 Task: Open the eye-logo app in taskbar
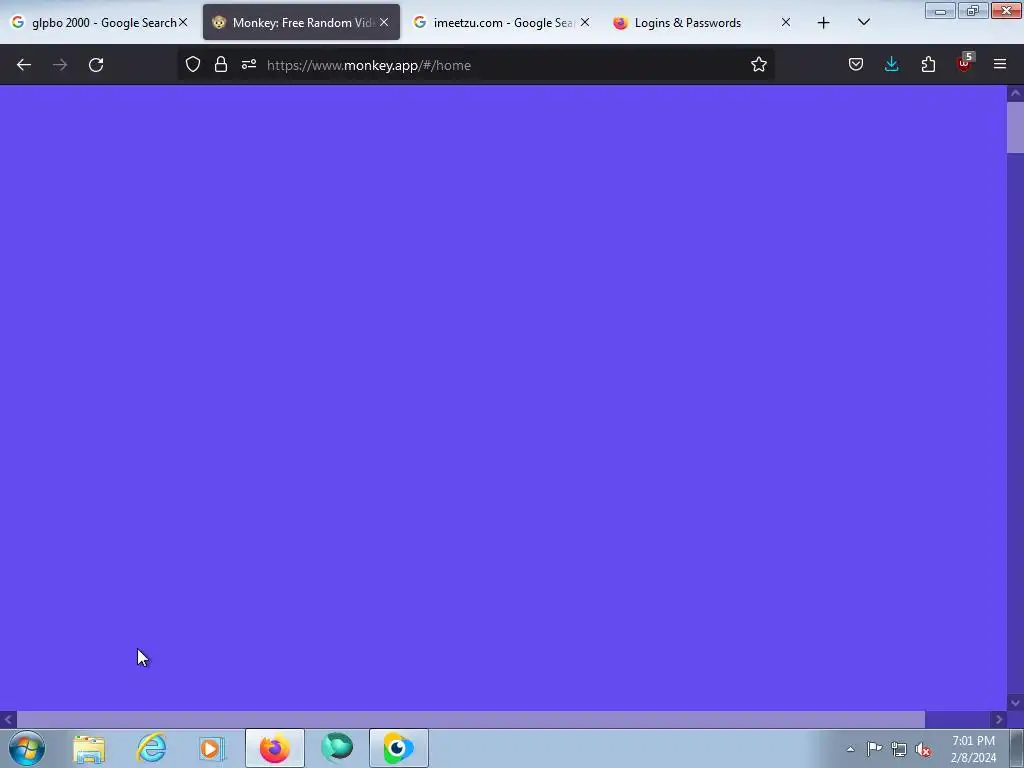pyautogui.click(x=398, y=748)
